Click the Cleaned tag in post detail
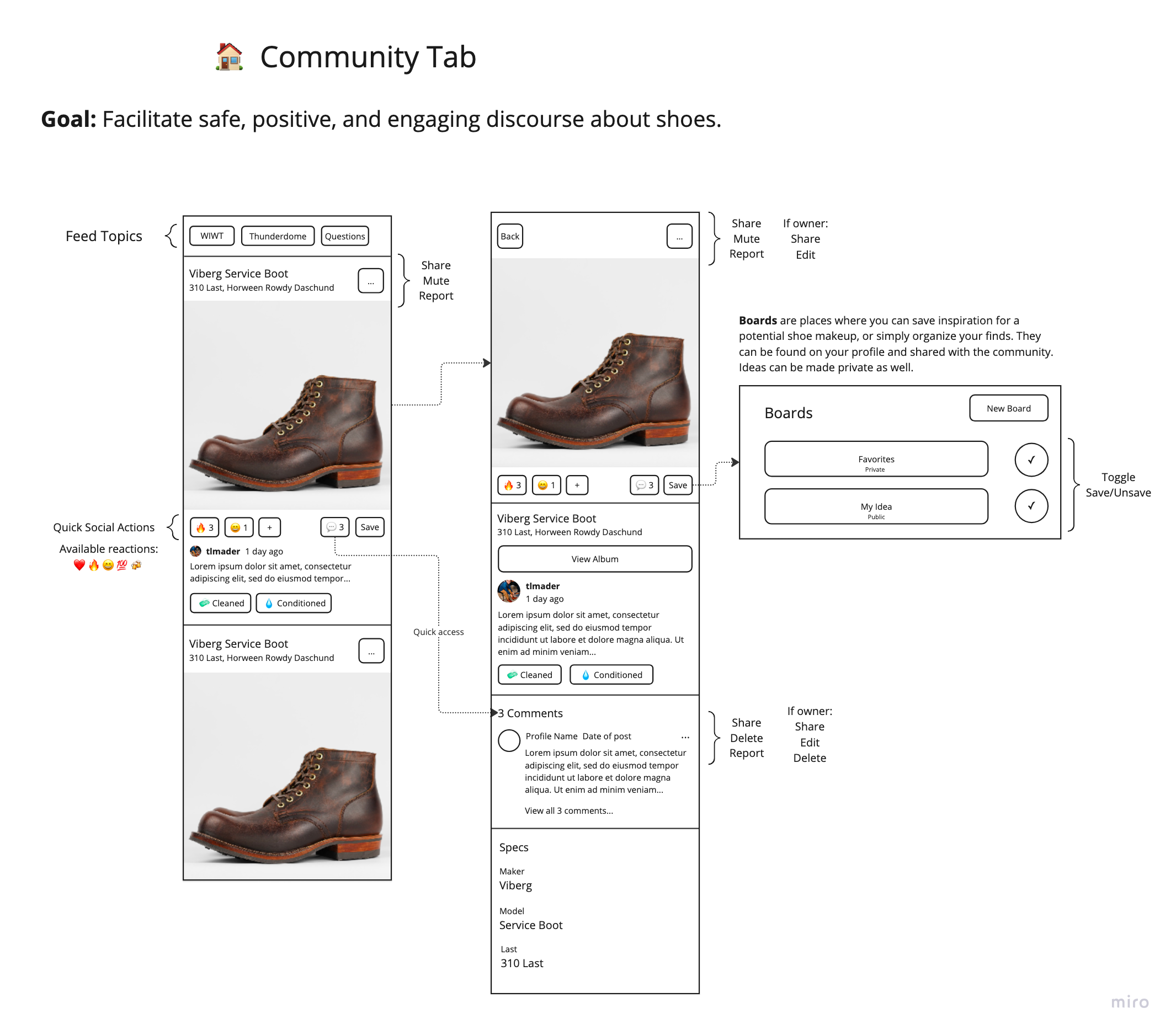This screenshot has width=1176, height=1035. click(x=529, y=675)
